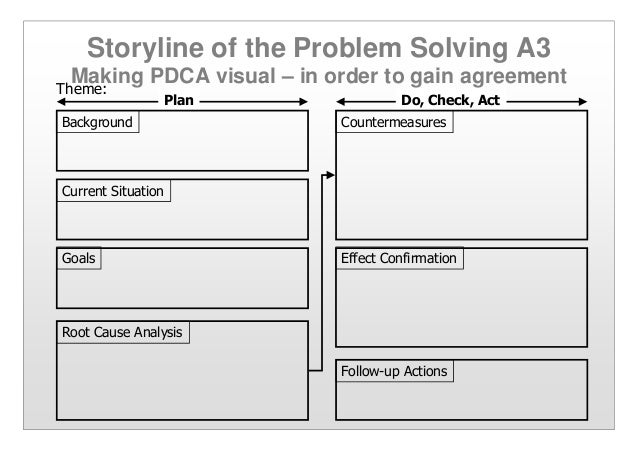638x452 pixels.
Task: Click the arrowhead pointing into the Countermeasures box
Action: pyautogui.click(x=330, y=175)
